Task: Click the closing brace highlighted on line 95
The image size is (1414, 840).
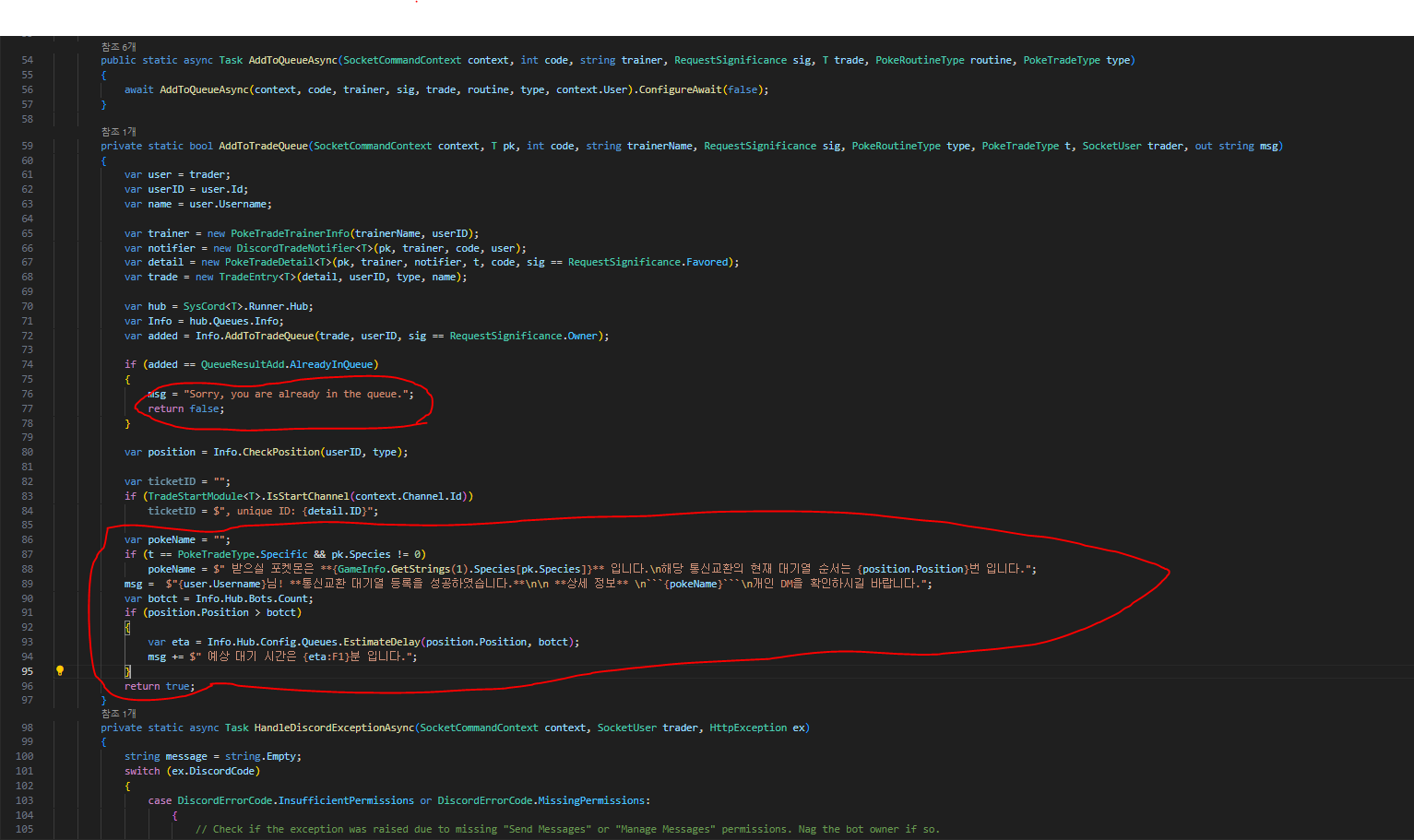Action: [127, 670]
